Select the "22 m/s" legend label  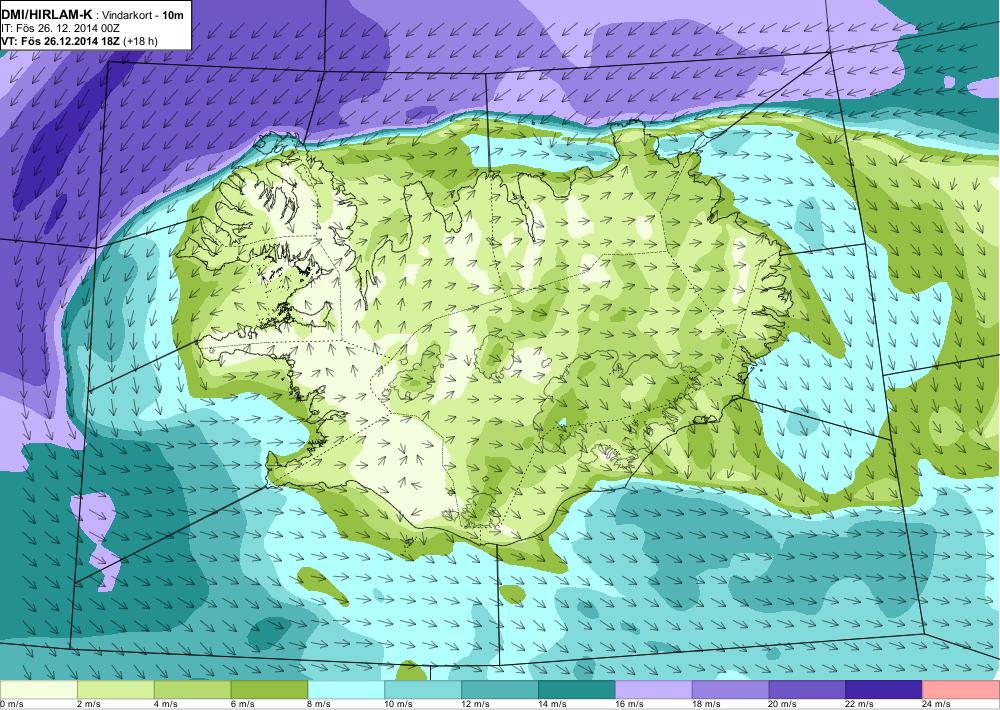[x=860, y=704]
